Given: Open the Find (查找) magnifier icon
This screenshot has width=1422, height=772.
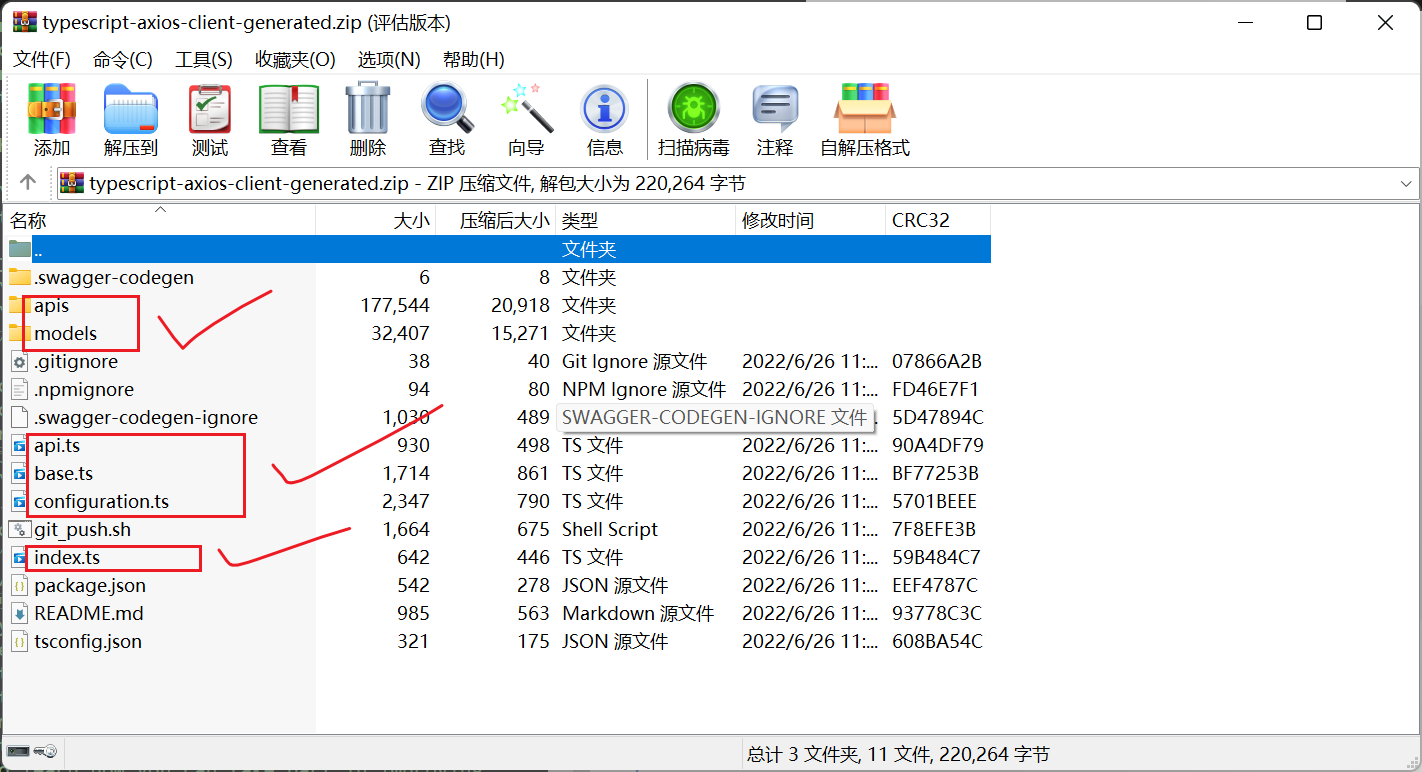Looking at the screenshot, I should [x=447, y=110].
